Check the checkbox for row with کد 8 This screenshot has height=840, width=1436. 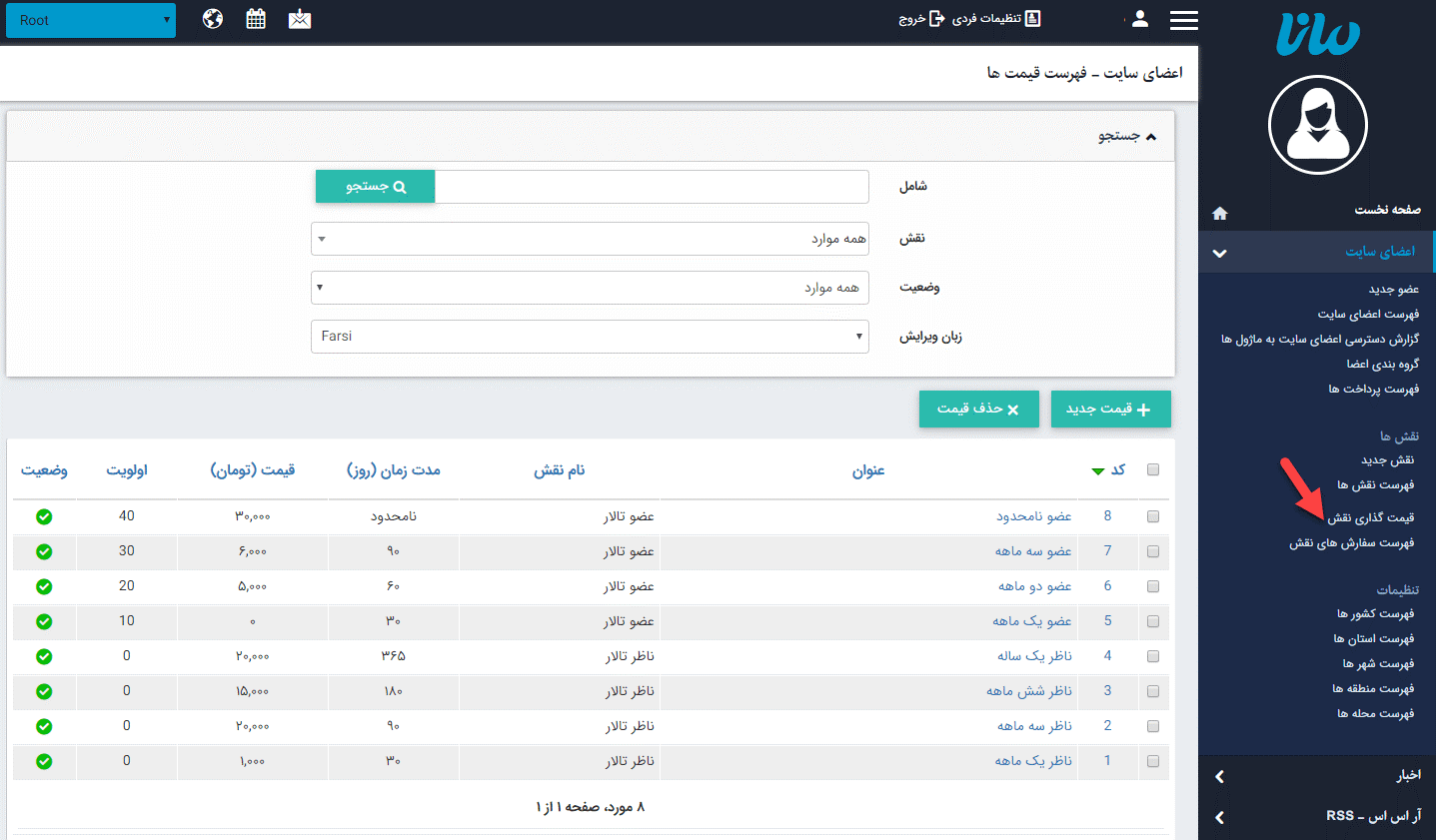[1152, 516]
